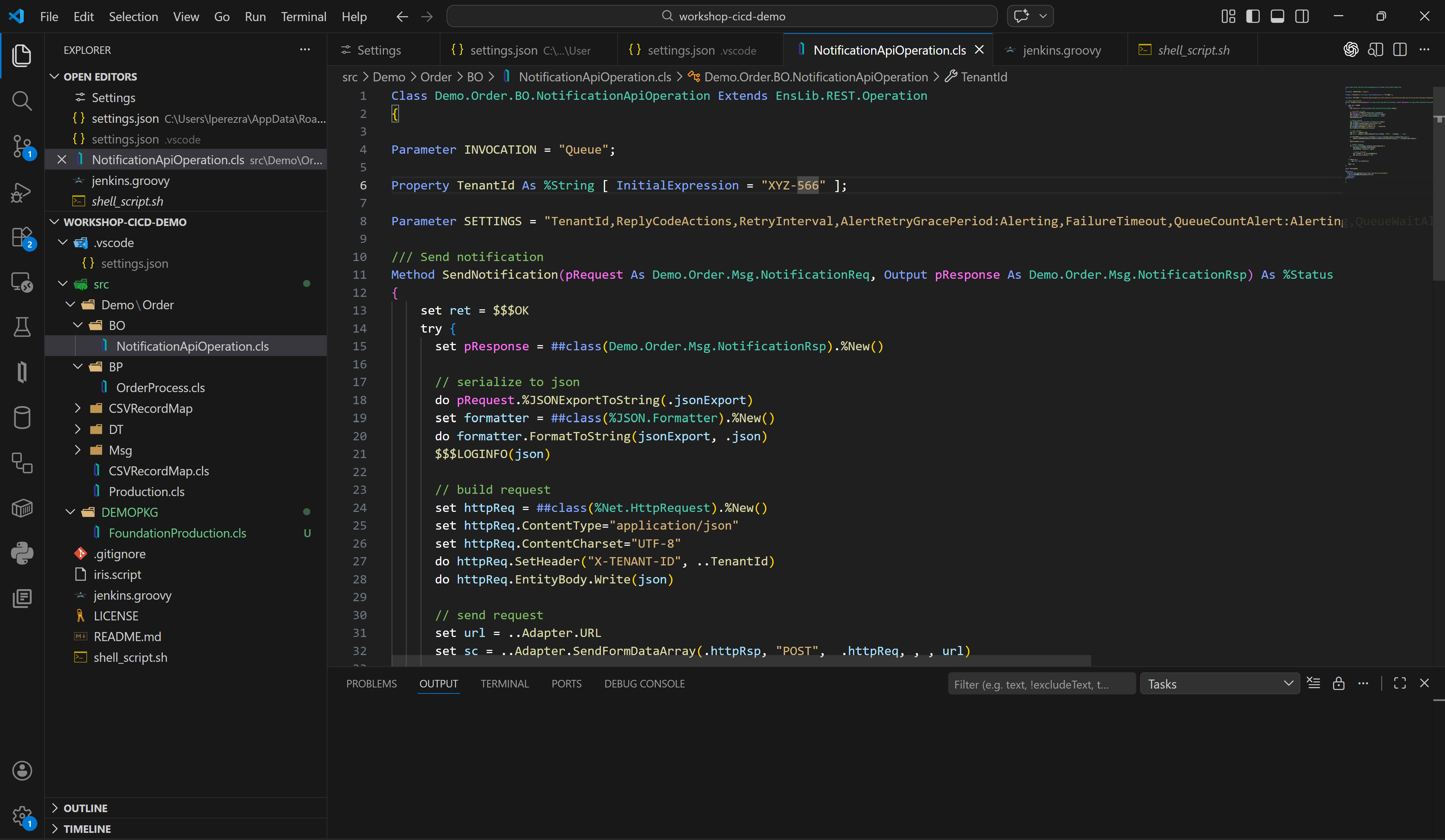Click editor More Actions ellipsis

point(1424,50)
